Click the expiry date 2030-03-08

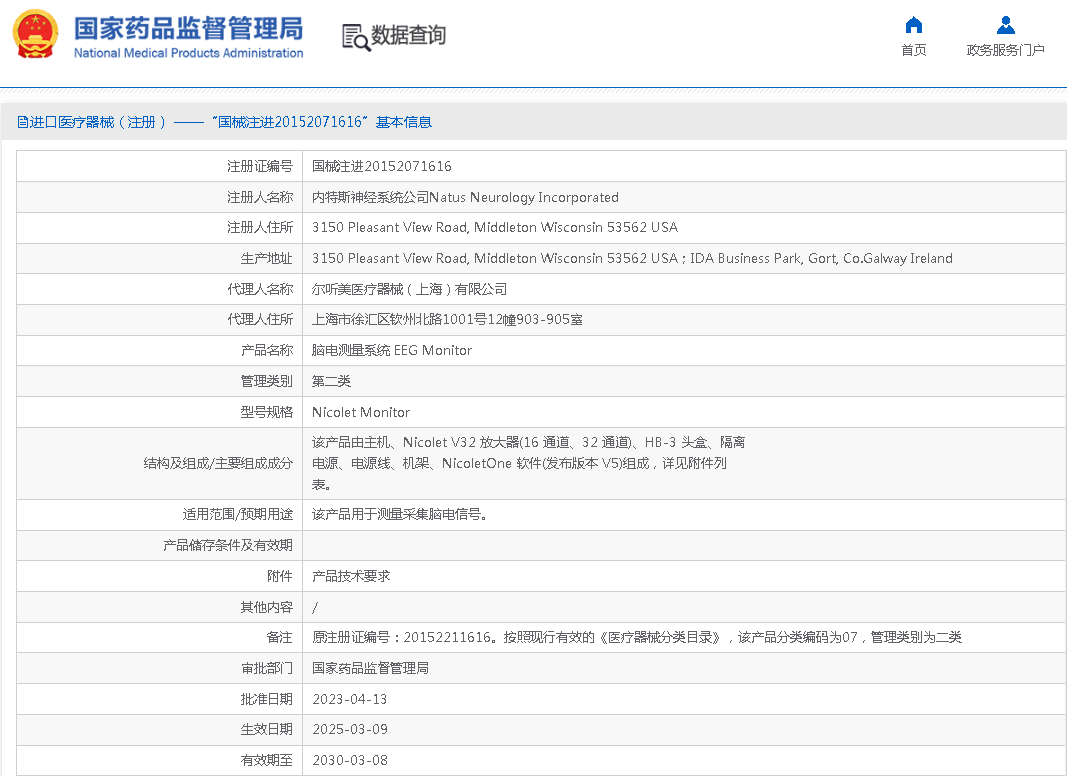(x=349, y=760)
